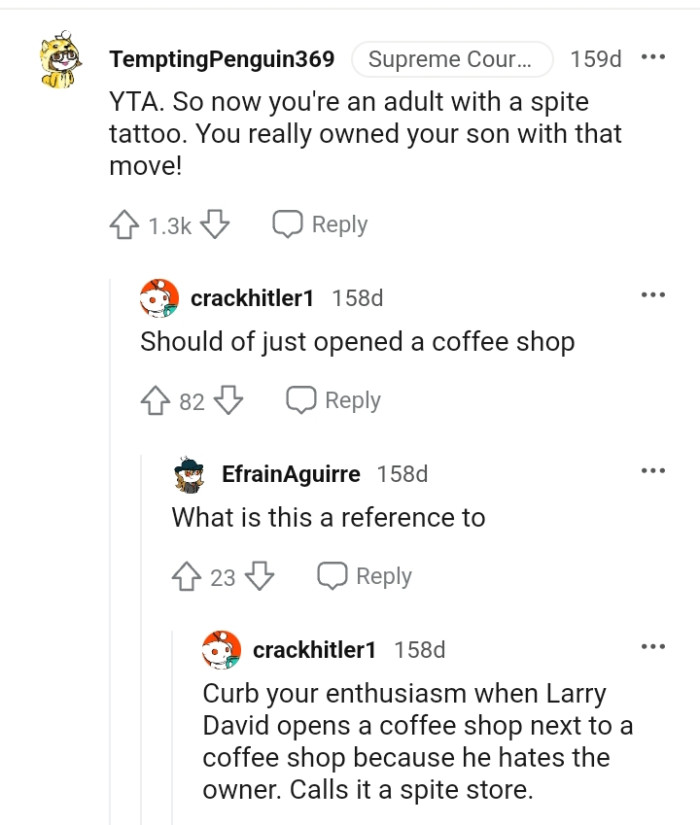Image resolution: width=700 pixels, height=825 pixels.
Task: Remove upvote on the Curb Your Enthusiasm explanation
Action: click(222, 820)
